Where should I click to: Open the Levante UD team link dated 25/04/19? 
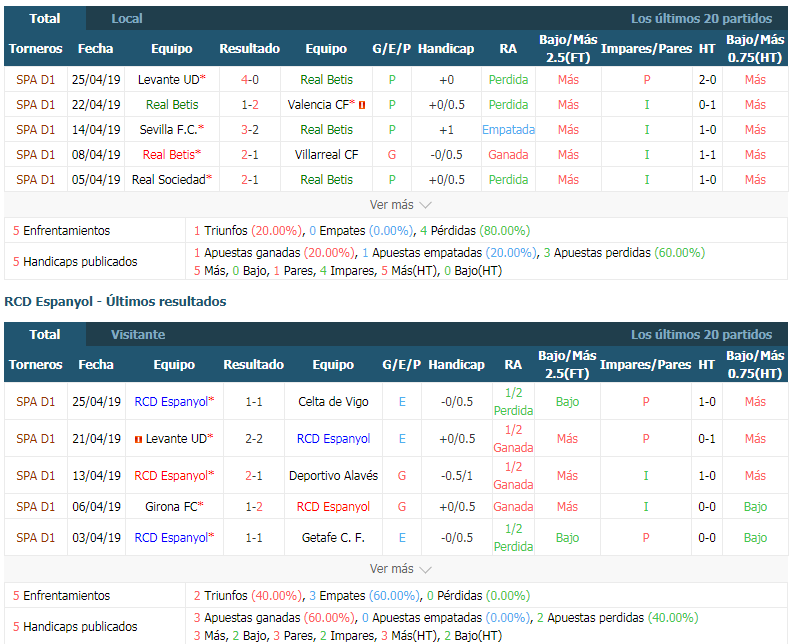tap(171, 80)
